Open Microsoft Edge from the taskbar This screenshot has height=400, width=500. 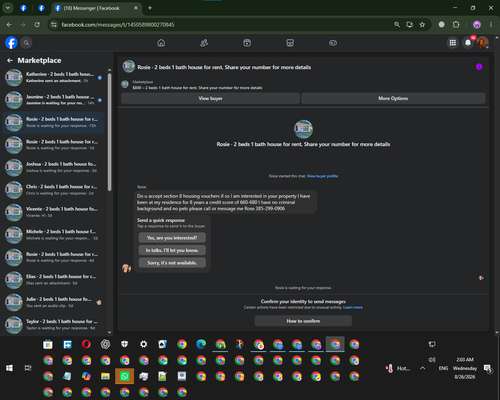(201, 344)
